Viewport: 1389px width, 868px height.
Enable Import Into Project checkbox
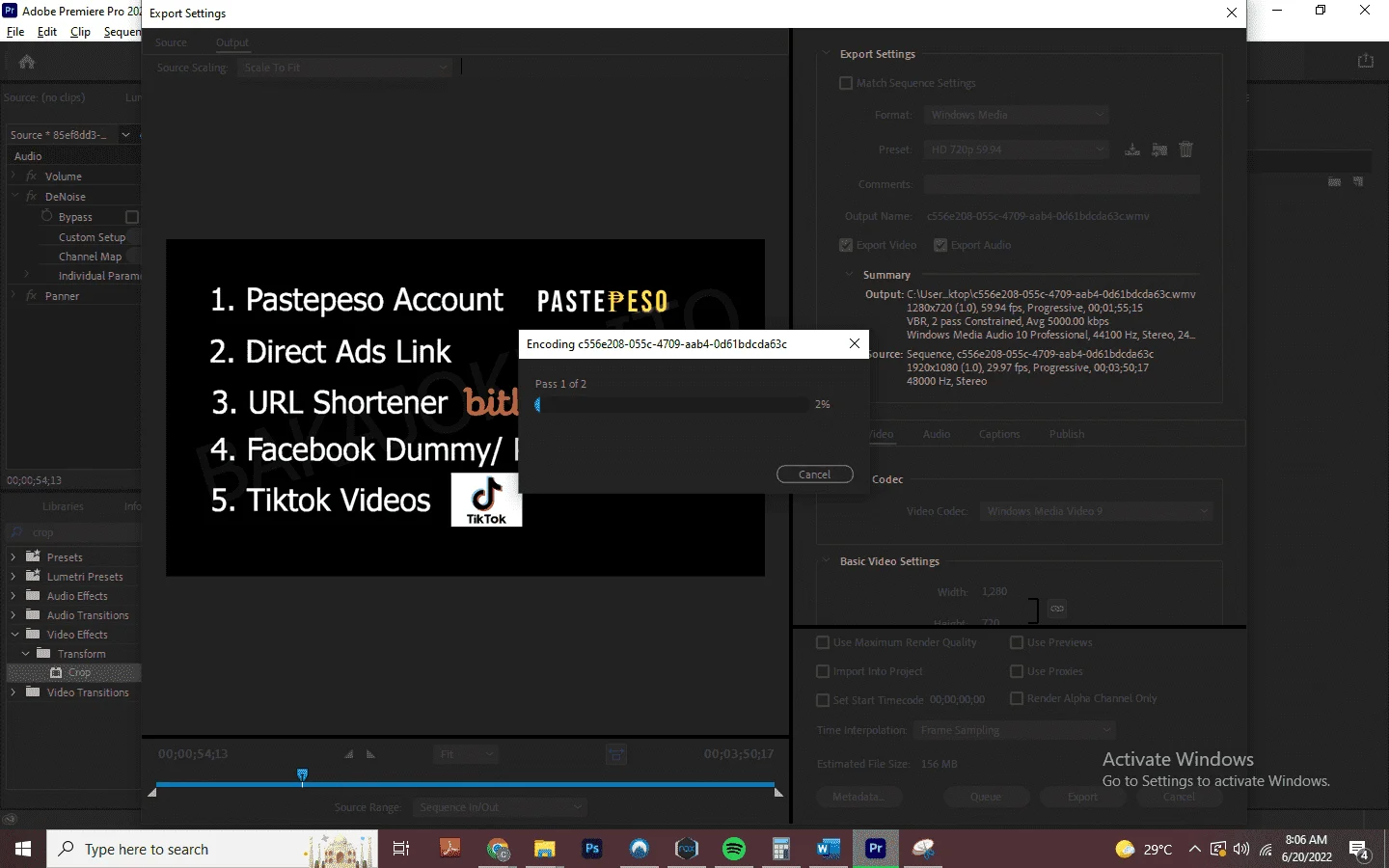[823, 671]
